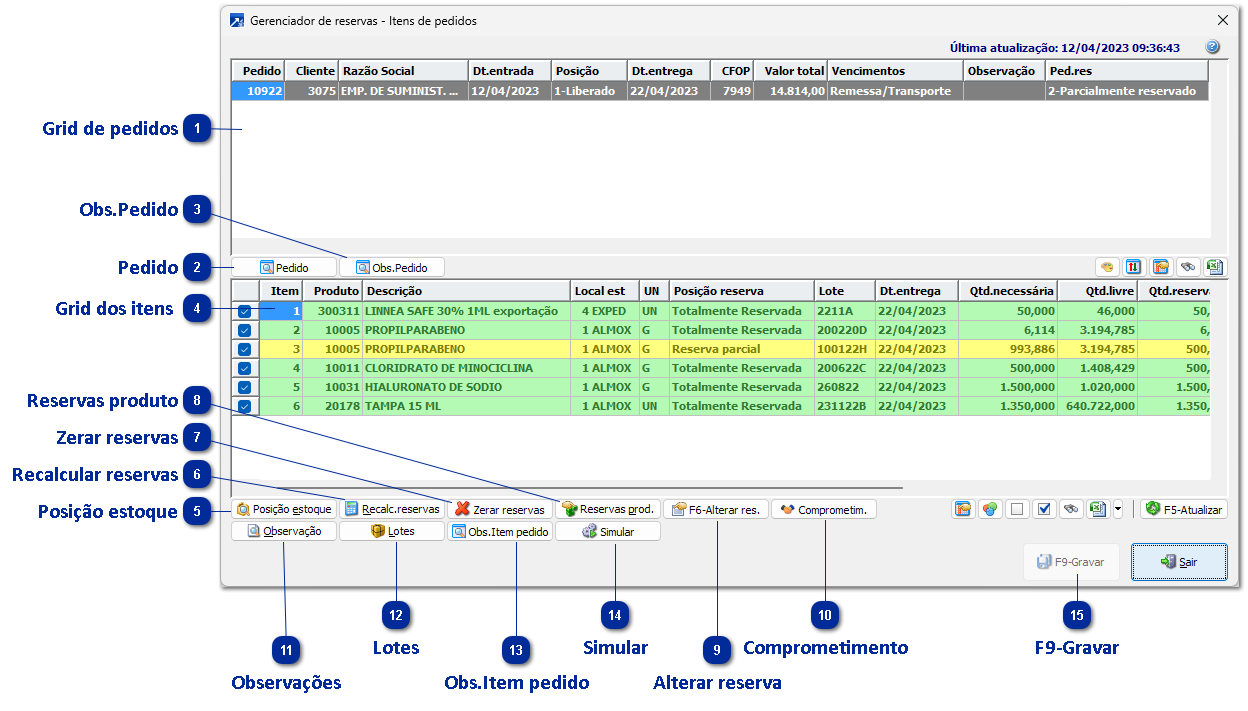This screenshot has width=1248, height=711.
Task: Toggle checkbox for item 6 TAMPA 15 ML
Action: click(x=245, y=407)
